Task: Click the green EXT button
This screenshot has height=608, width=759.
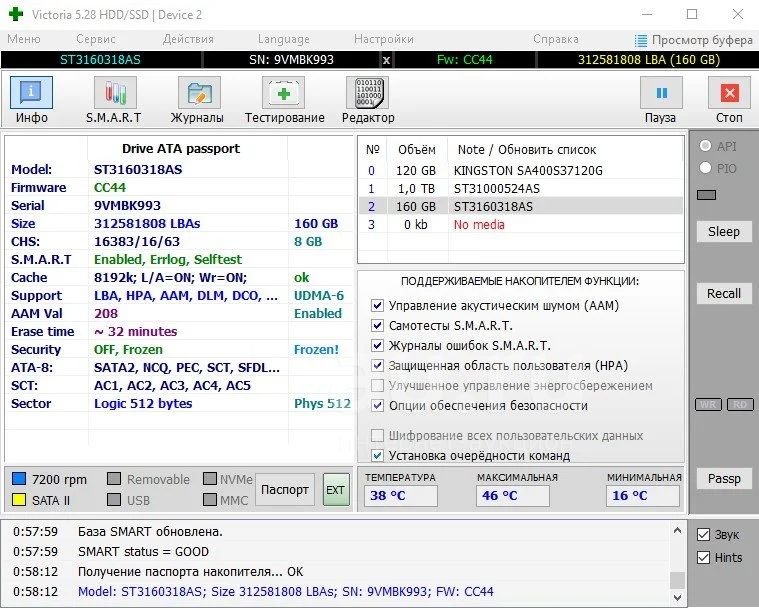Action: (335, 490)
